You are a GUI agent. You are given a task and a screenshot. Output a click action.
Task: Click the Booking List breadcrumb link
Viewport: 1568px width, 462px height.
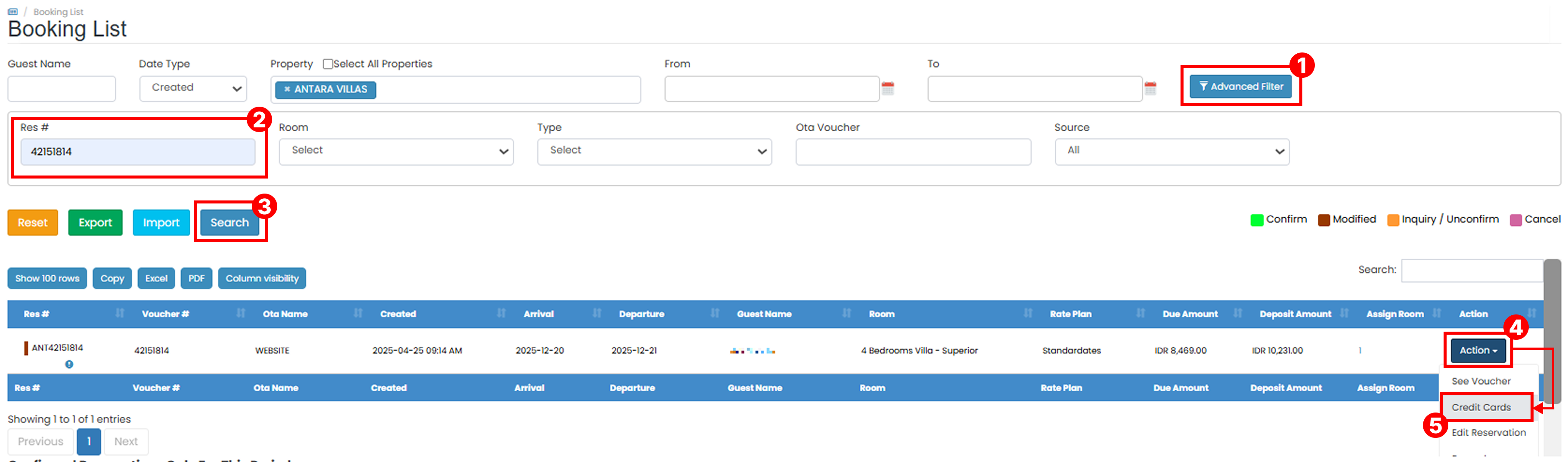(x=59, y=12)
